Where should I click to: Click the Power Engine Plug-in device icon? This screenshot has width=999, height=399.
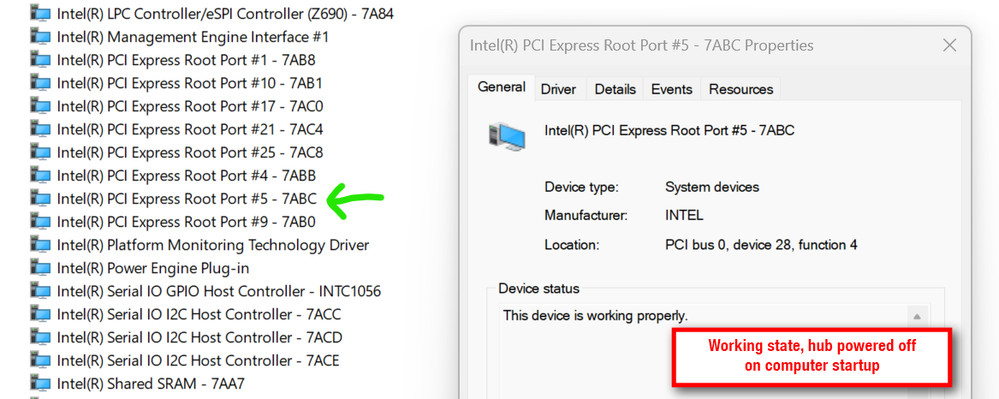click(40, 268)
